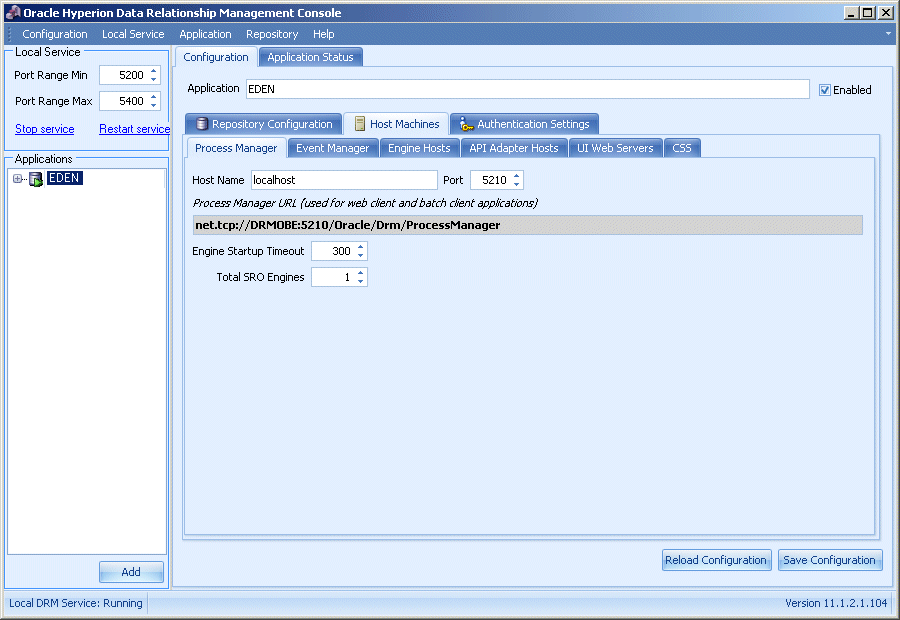
Task: Switch to UI Web Servers tab
Action: coord(615,148)
